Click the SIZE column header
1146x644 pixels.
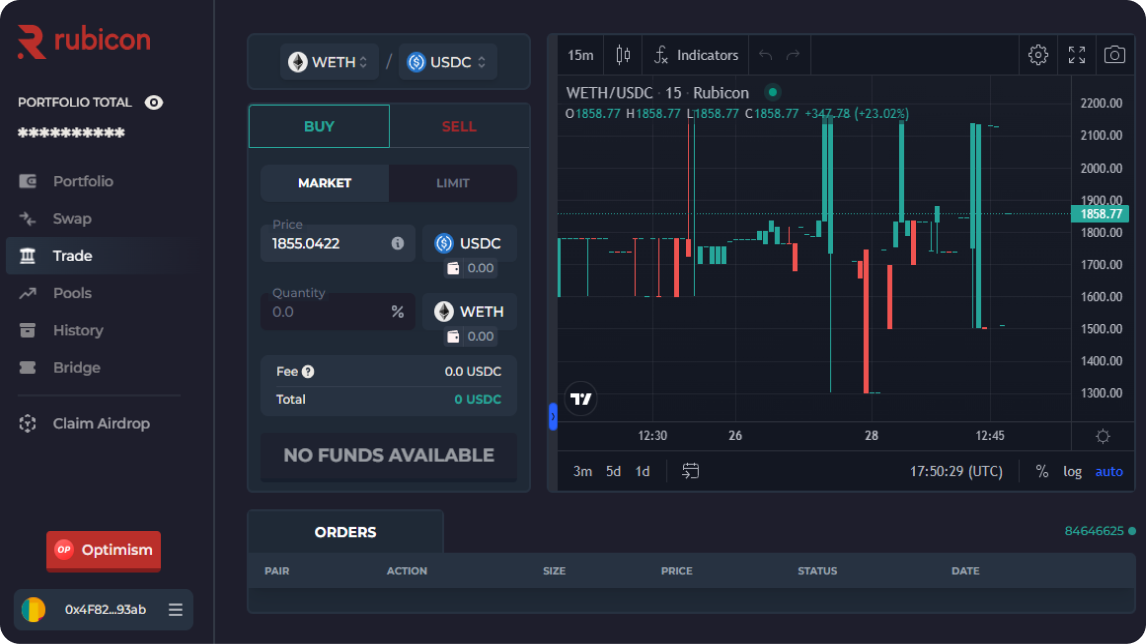click(554, 571)
